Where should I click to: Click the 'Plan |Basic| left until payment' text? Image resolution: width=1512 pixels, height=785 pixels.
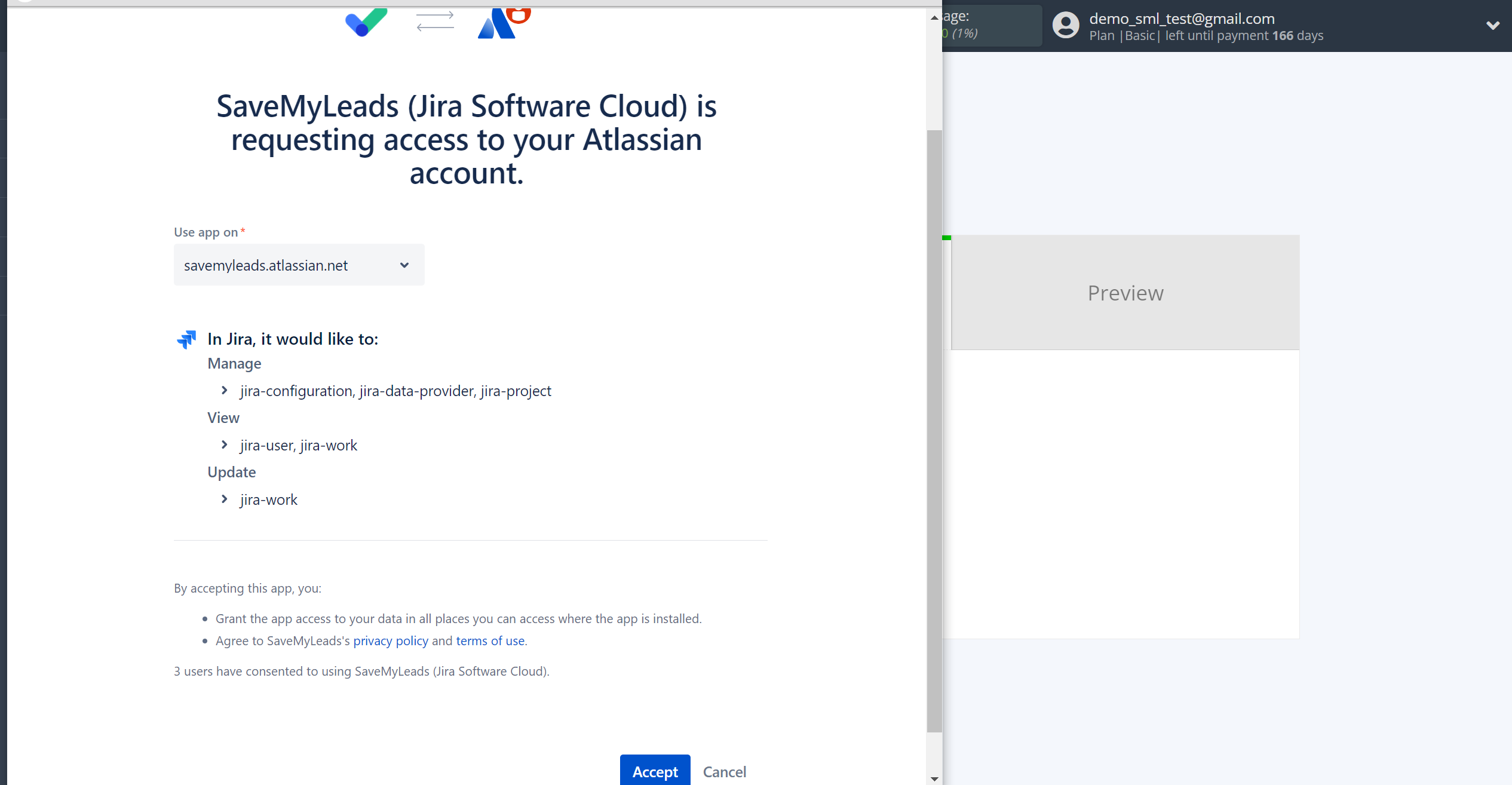click(1179, 36)
